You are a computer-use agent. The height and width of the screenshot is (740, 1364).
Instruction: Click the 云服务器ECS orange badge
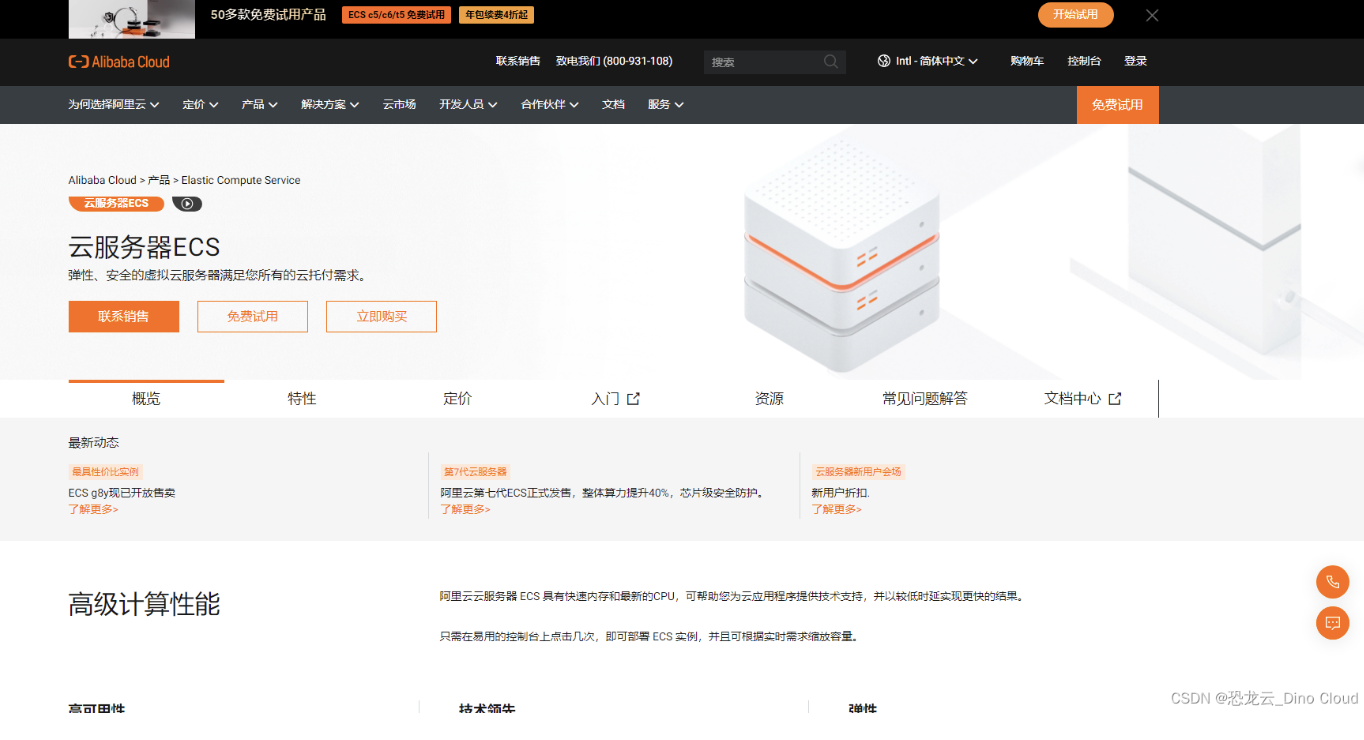click(x=116, y=203)
